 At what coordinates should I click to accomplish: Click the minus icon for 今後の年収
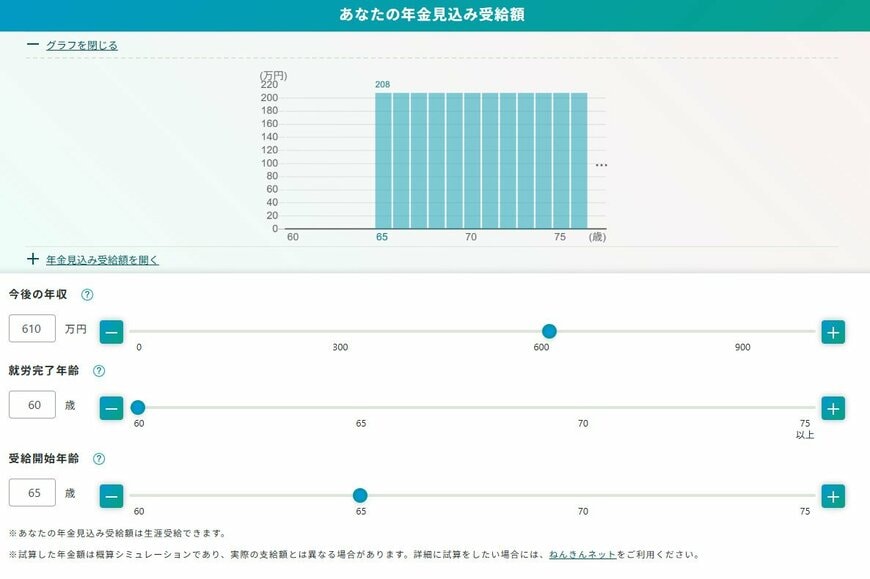click(x=111, y=331)
